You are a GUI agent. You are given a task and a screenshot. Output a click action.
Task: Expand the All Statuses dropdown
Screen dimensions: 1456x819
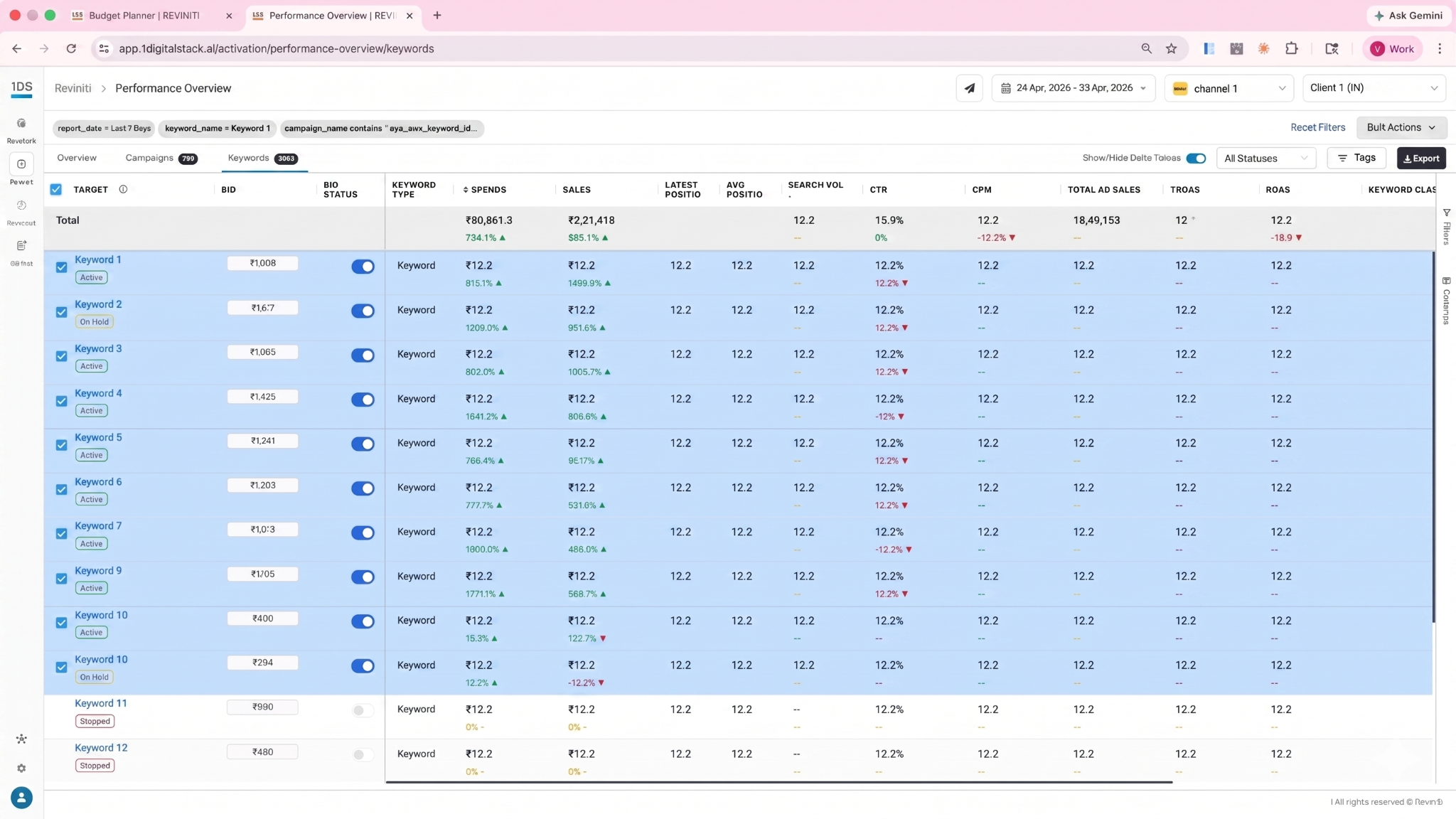(x=1265, y=159)
